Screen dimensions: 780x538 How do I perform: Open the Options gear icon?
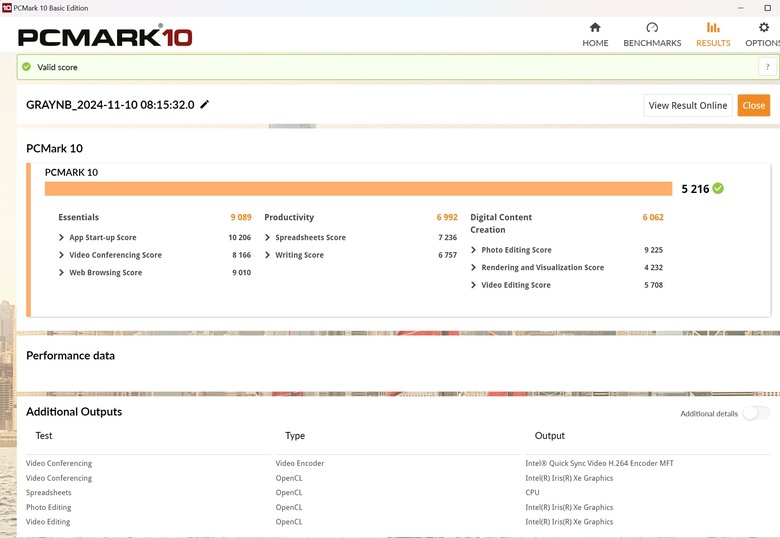pyautogui.click(x=764, y=27)
